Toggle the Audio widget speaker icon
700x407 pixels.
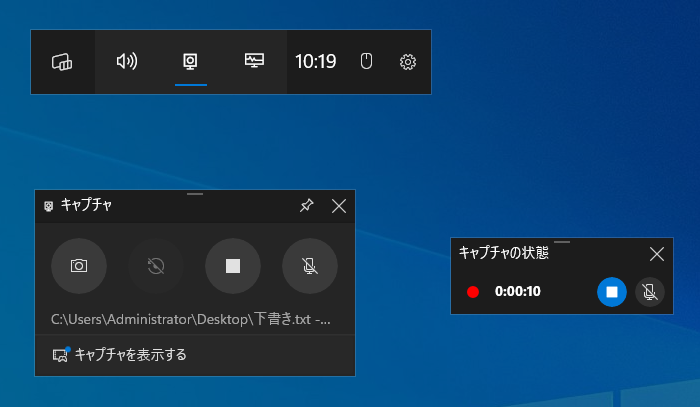[127, 62]
